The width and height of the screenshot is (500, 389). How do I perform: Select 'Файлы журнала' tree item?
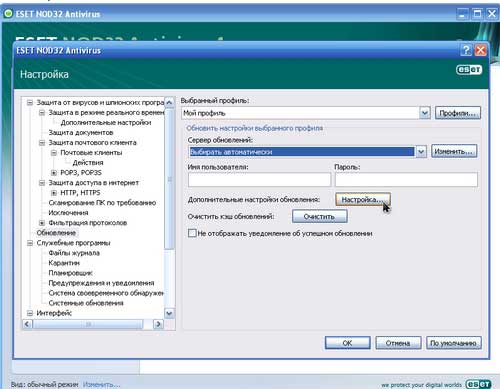(x=74, y=253)
